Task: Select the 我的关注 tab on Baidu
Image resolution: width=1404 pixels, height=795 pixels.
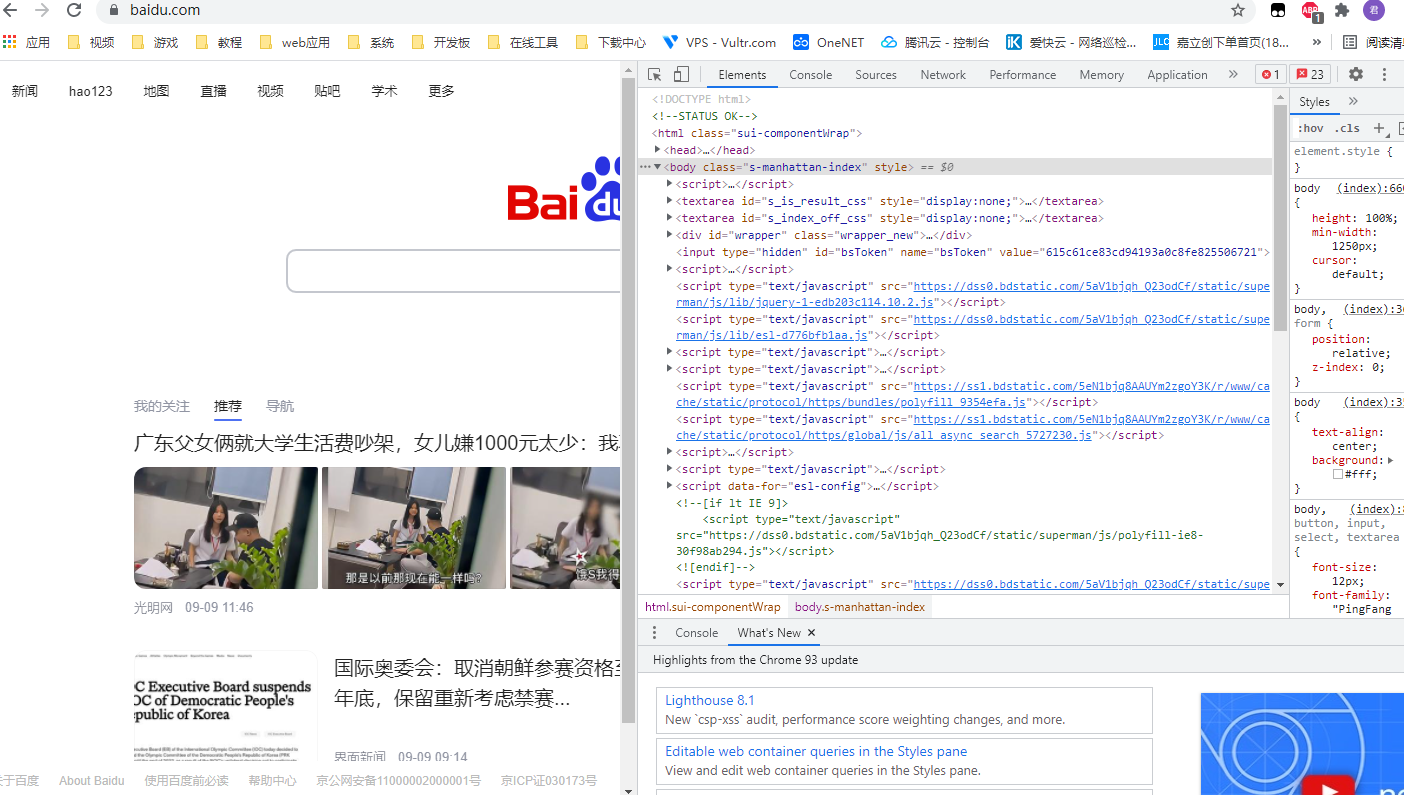Action: coord(162,406)
